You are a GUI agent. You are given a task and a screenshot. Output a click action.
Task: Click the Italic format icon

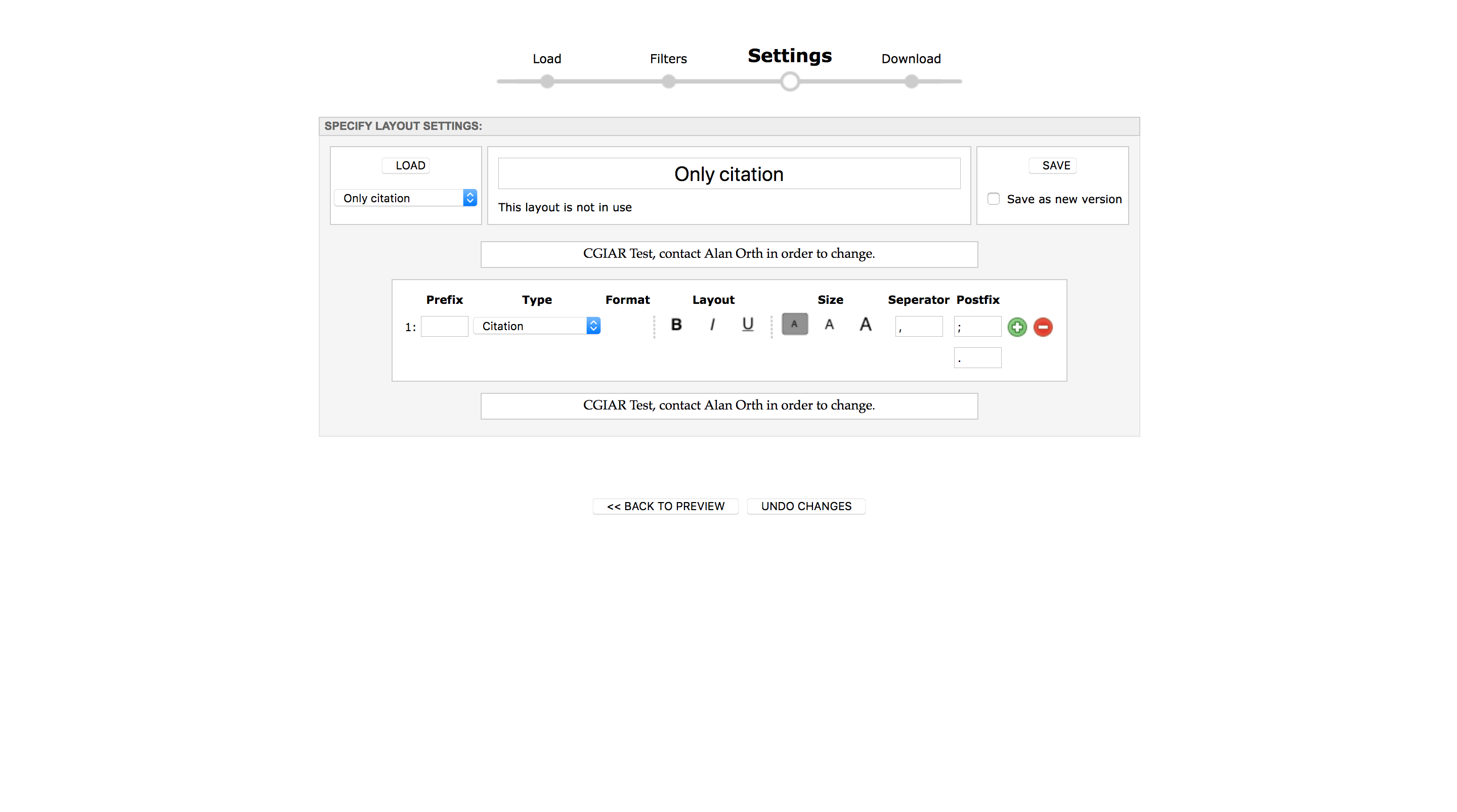coord(713,325)
